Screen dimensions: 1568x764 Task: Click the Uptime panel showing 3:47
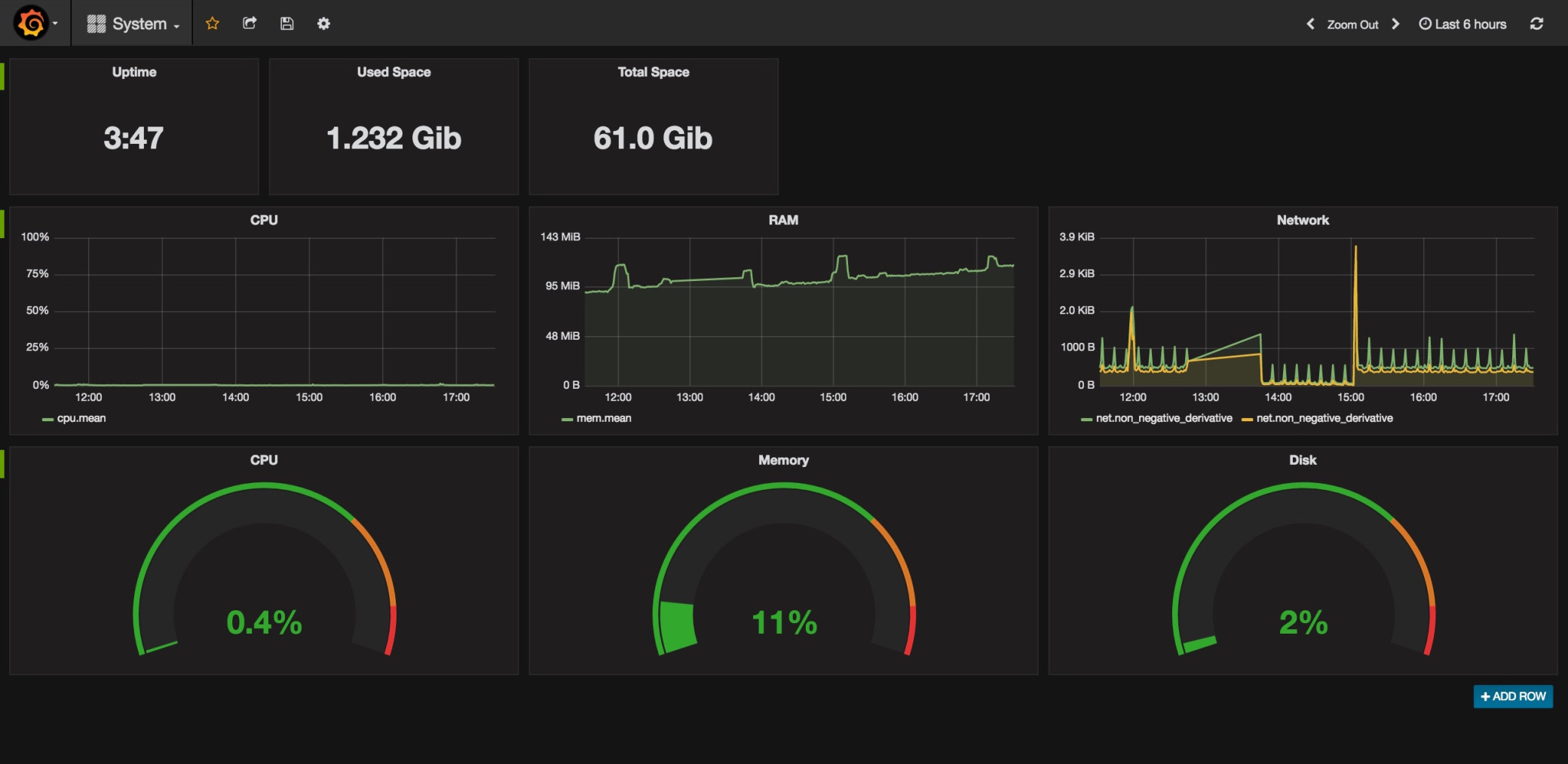(133, 138)
